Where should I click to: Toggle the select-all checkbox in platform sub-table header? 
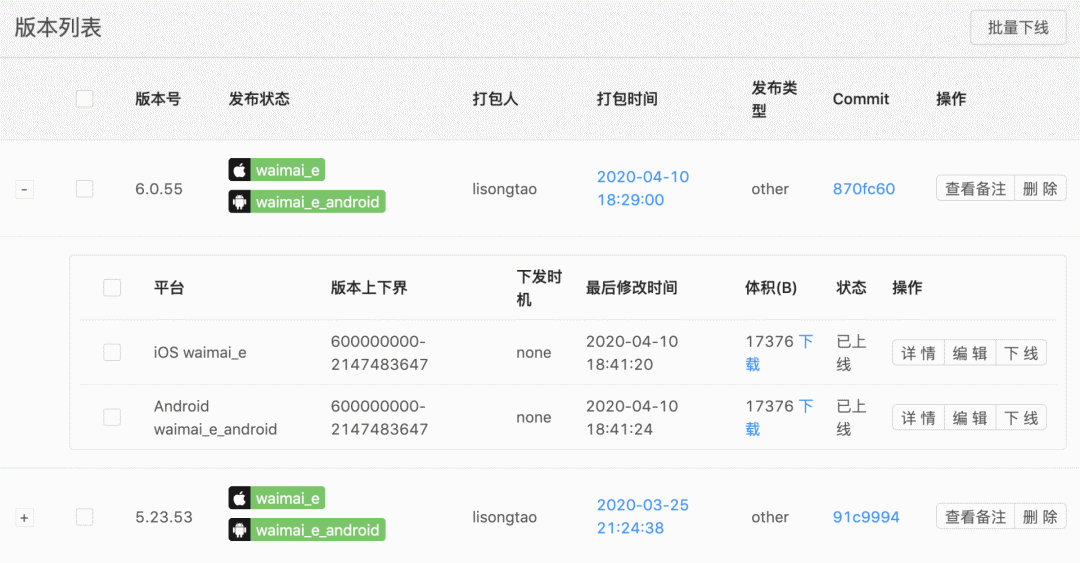[x=112, y=287]
